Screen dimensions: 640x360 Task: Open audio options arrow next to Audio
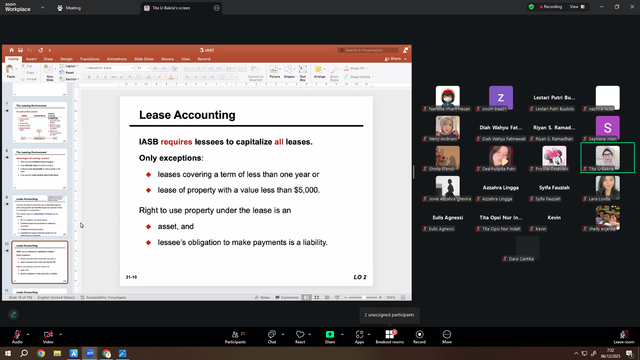click(x=28, y=334)
